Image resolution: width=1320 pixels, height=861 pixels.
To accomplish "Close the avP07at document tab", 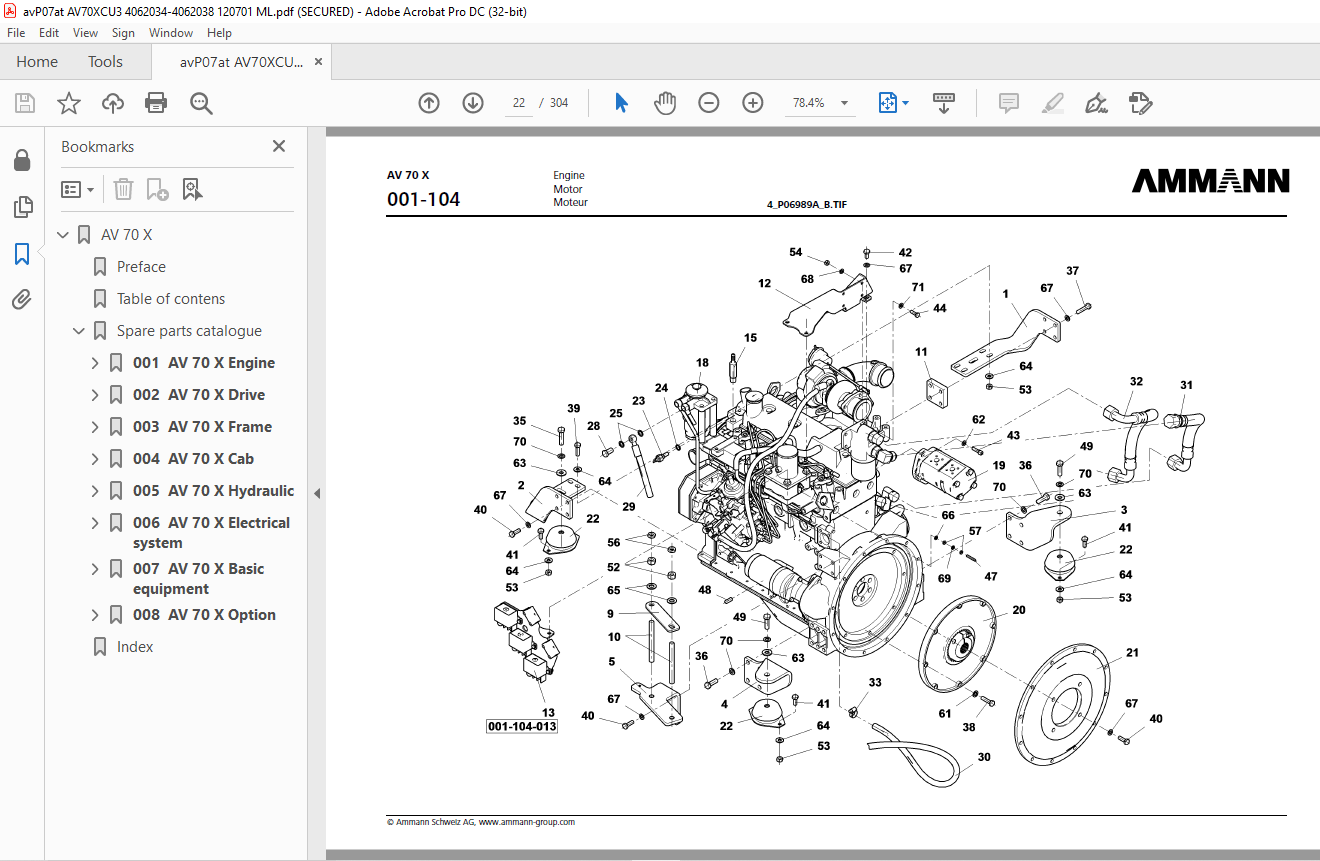I will (318, 62).
